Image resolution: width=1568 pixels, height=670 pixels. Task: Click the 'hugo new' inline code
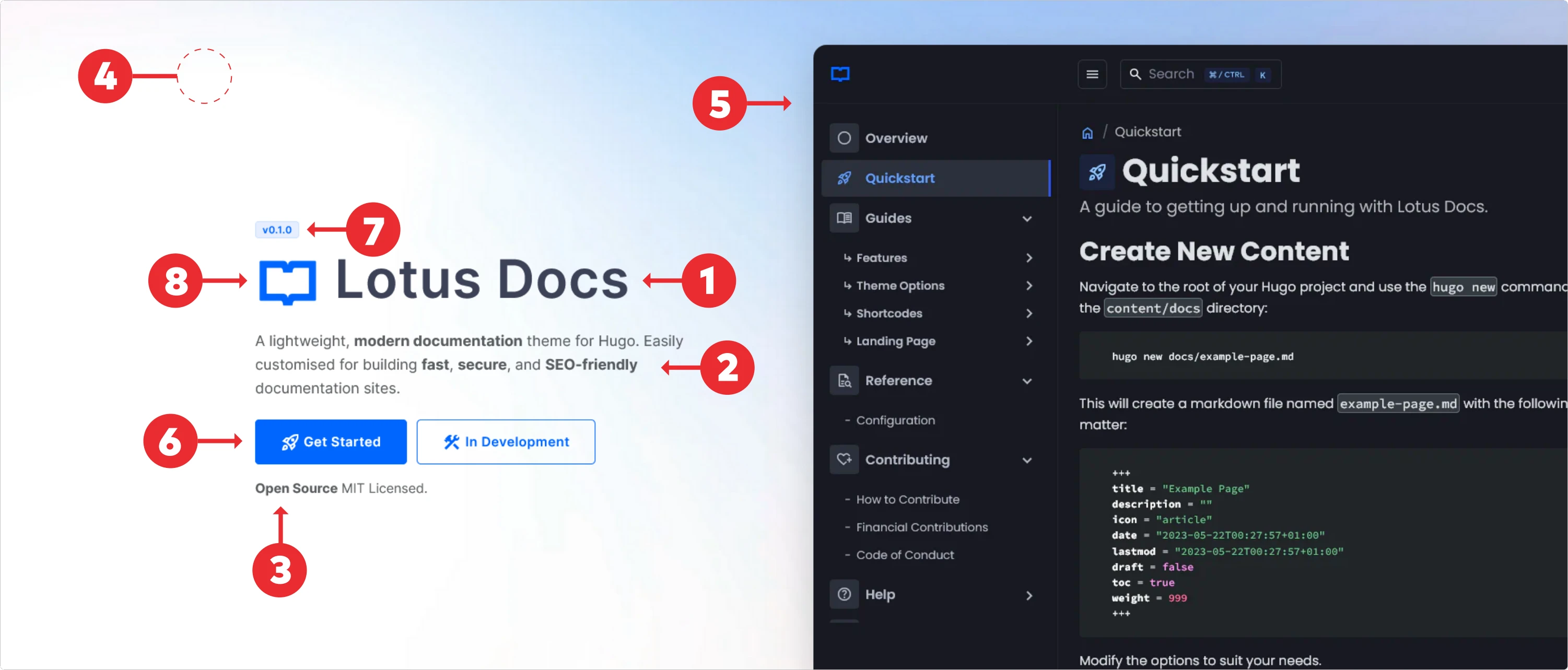pyautogui.click(x=1464, y=287)
